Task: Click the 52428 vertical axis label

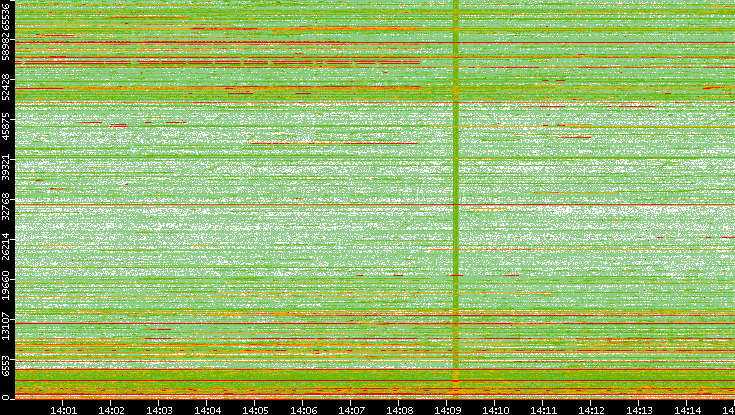Action: tap(5, 86)
